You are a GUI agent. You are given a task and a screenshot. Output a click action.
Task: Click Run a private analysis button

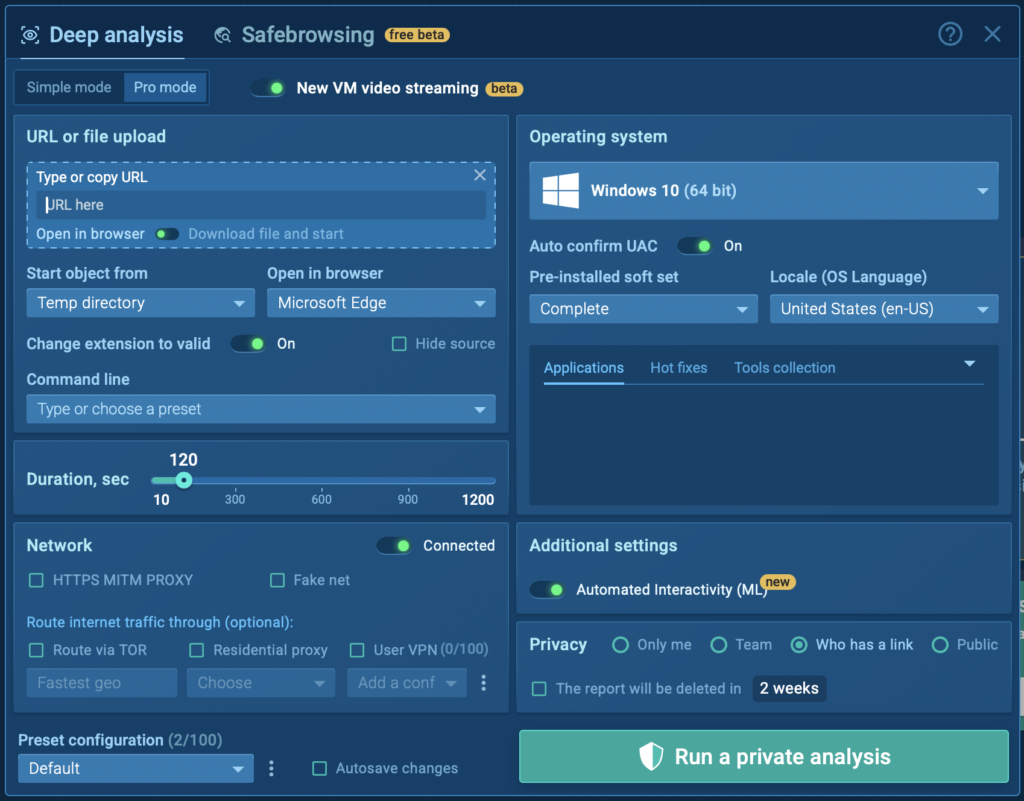(x=763, y=756)
